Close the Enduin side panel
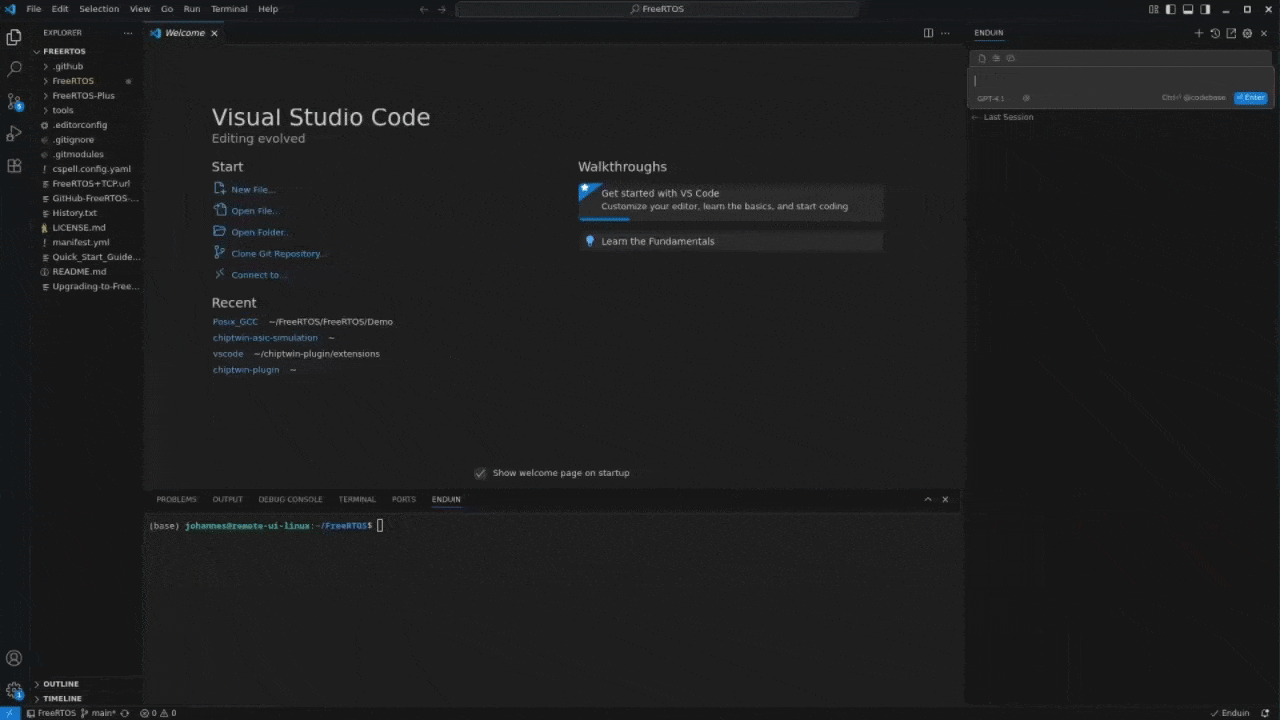This screenshot has width=1280, height=720. (1264, 33)
